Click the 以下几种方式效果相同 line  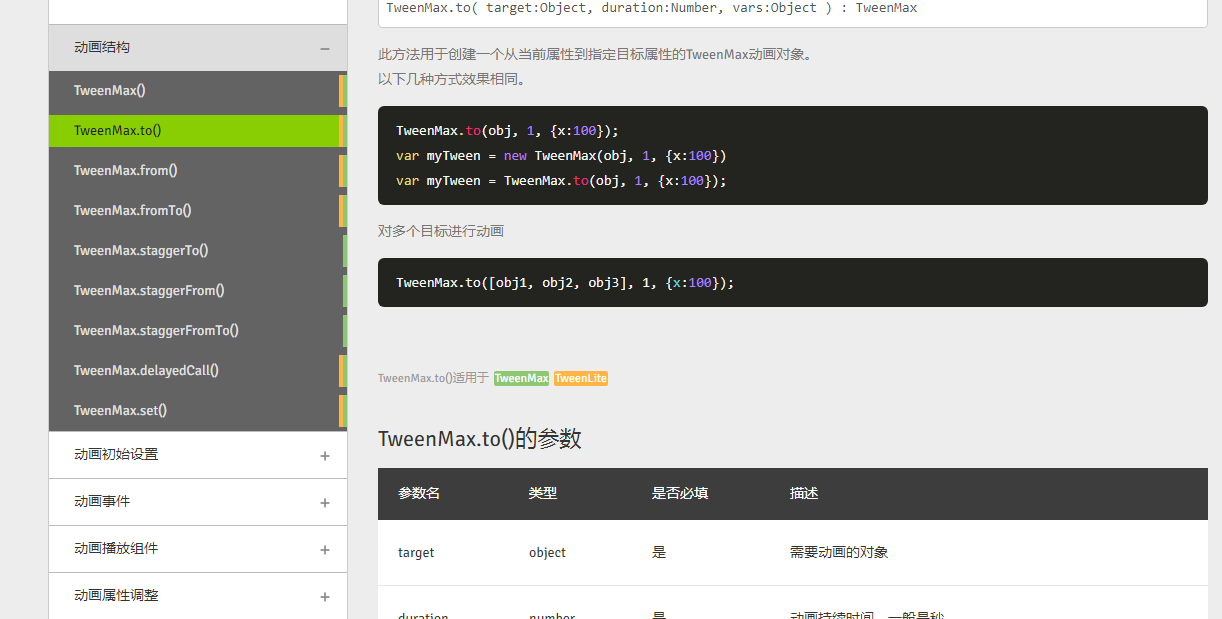tap(452, 79)
